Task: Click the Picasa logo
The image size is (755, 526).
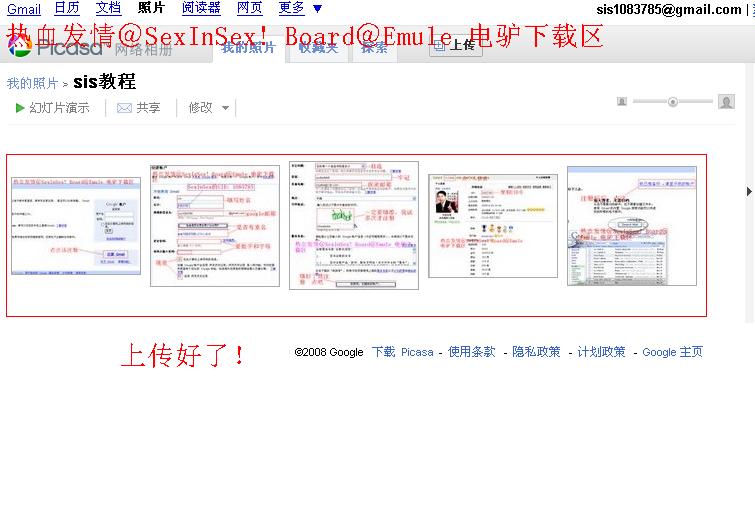Action: pos(55,47)
